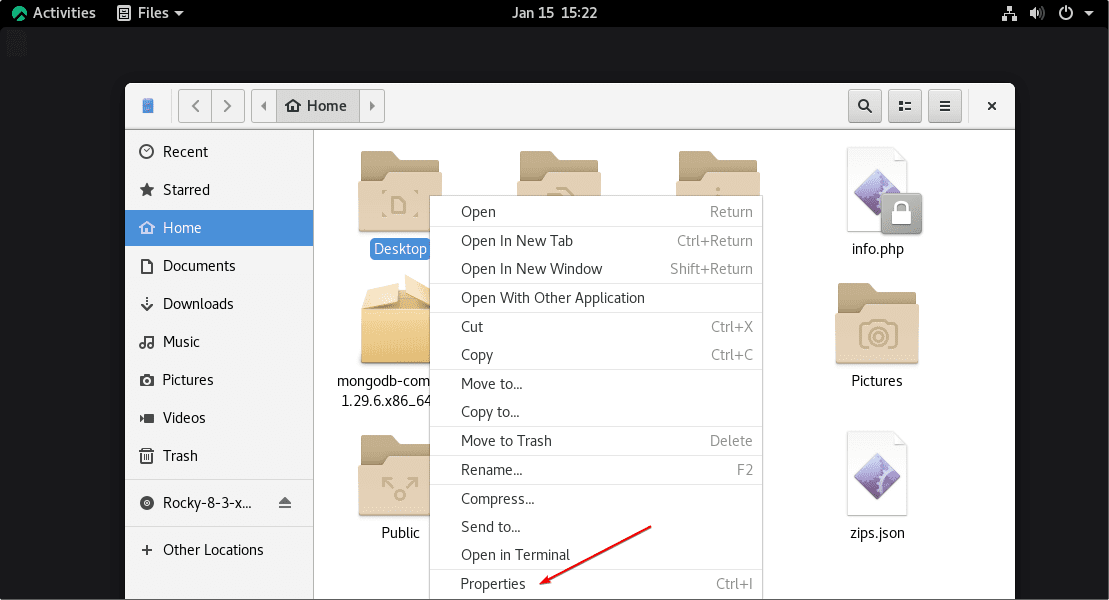
Task: Select Properties from the context menu
Action: (x=493, y=583)
